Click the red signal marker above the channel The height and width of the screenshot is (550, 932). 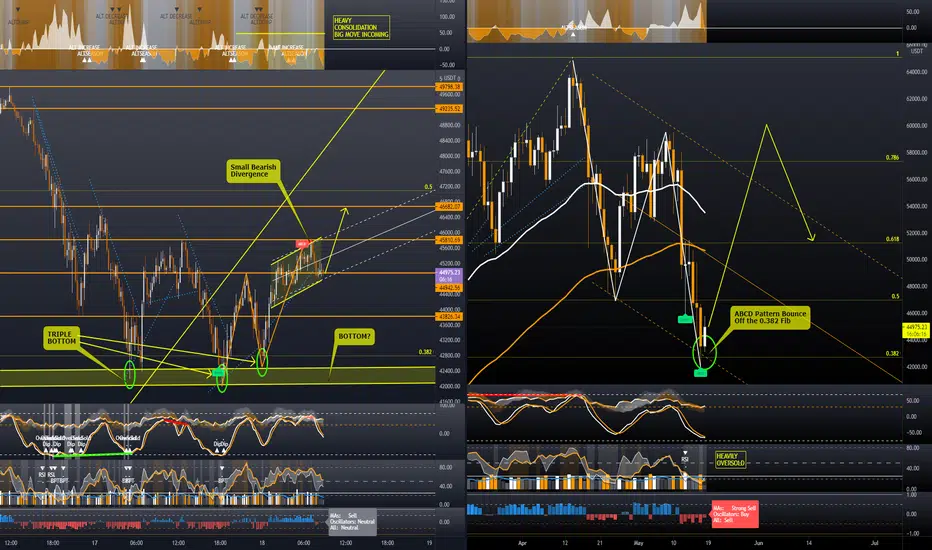(302, 244)
